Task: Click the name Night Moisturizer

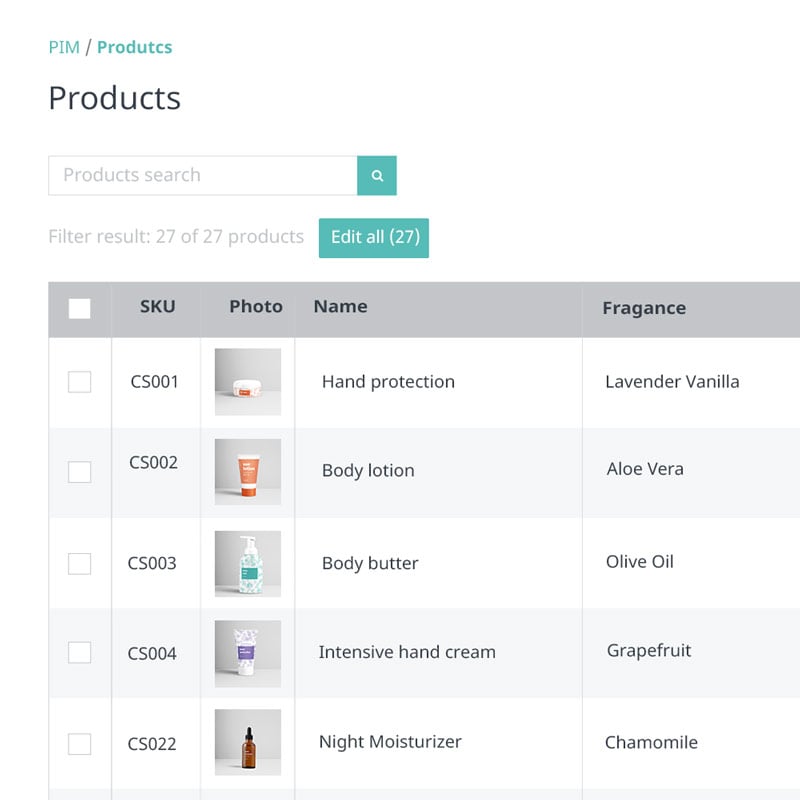Action: coord(390,742)
